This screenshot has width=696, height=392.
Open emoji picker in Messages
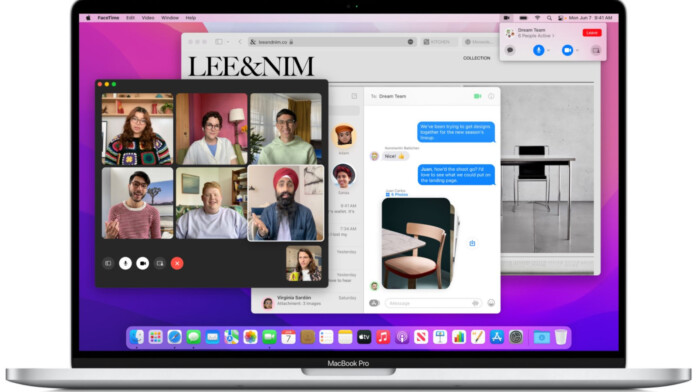tap(491, 303)
